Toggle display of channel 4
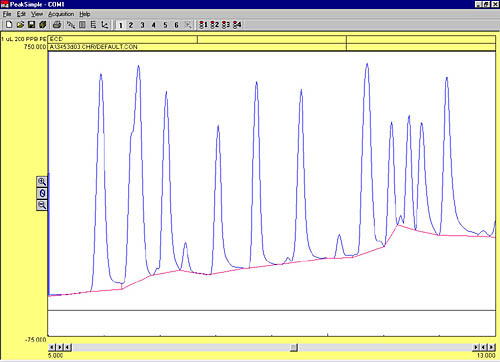Viewport: 500px width, 362px height. tap(154, 25)
